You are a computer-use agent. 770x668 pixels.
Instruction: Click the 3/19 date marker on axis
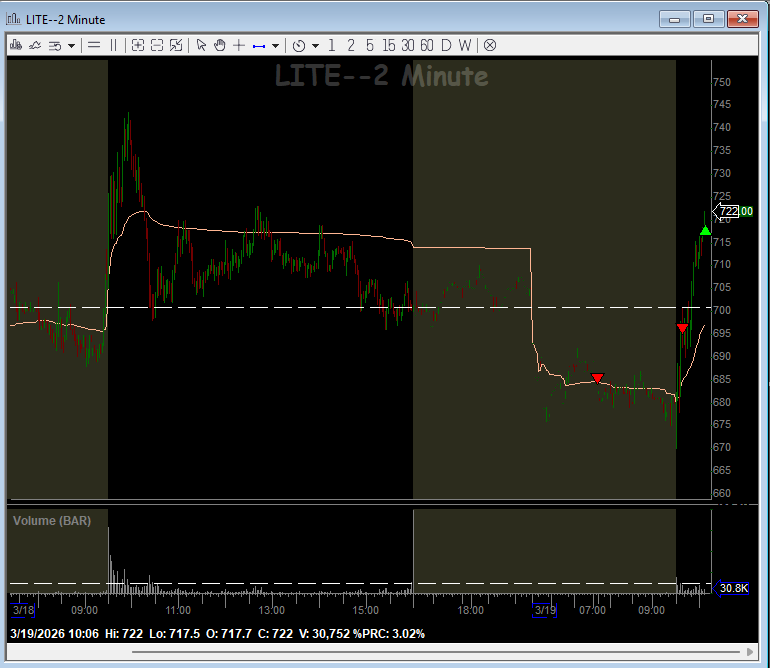pyautogui.click(x=545, y=610)
